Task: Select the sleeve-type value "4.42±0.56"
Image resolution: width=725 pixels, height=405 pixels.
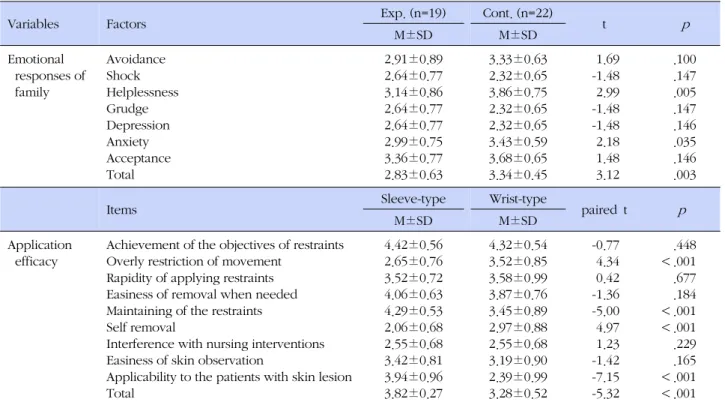Action: tap(413, 245)
